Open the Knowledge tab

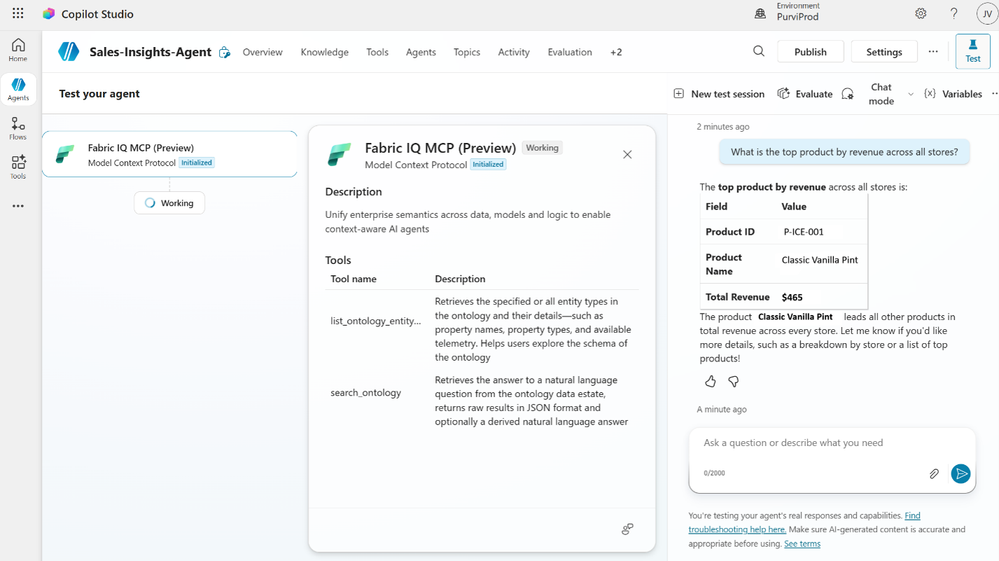pos(324,52)
